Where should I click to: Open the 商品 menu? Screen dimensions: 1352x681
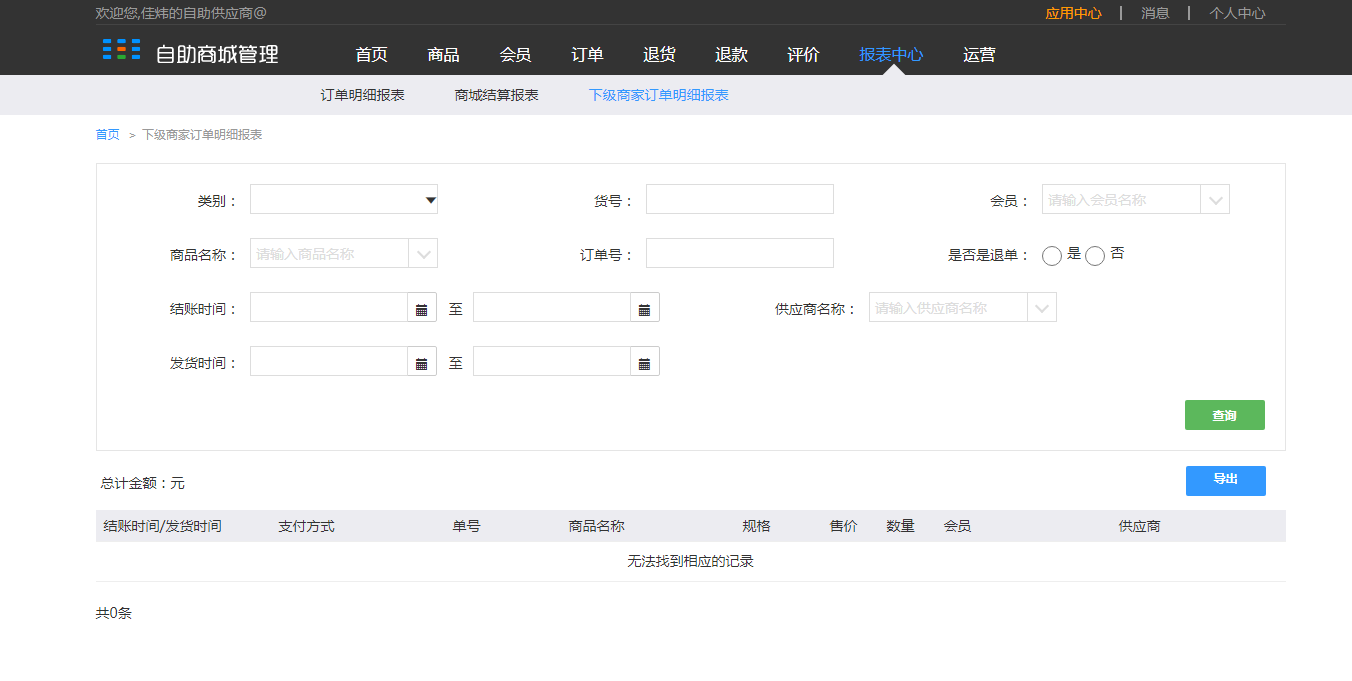[x=443, y=55]
